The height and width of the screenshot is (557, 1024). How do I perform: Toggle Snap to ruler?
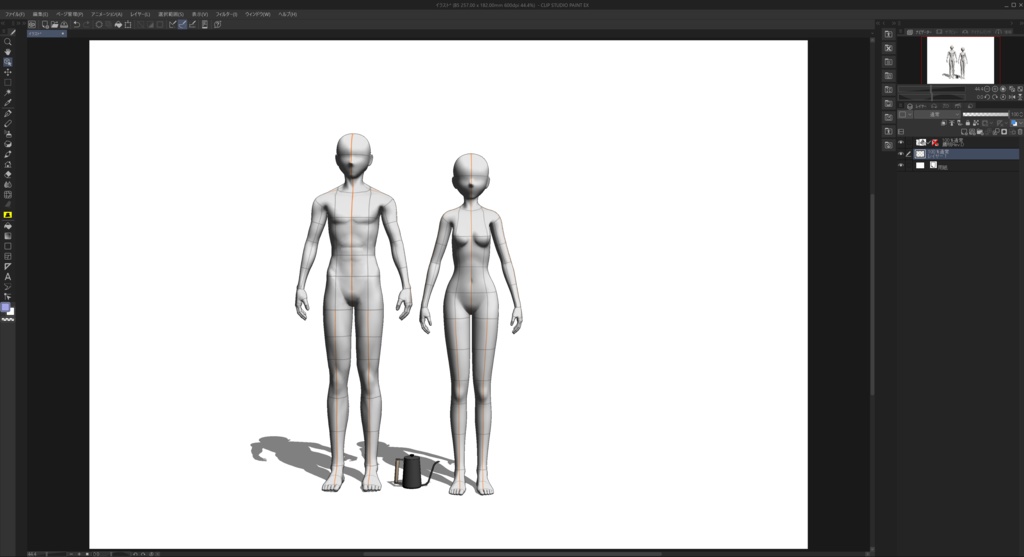(x=172, y=24)
